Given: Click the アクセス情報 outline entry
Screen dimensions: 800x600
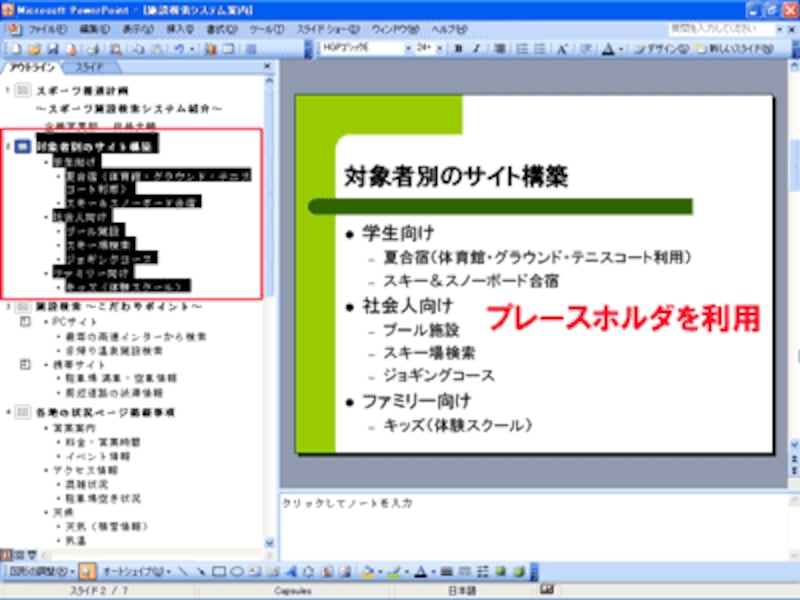Looking at the screenshot, I should pos(85,470).
